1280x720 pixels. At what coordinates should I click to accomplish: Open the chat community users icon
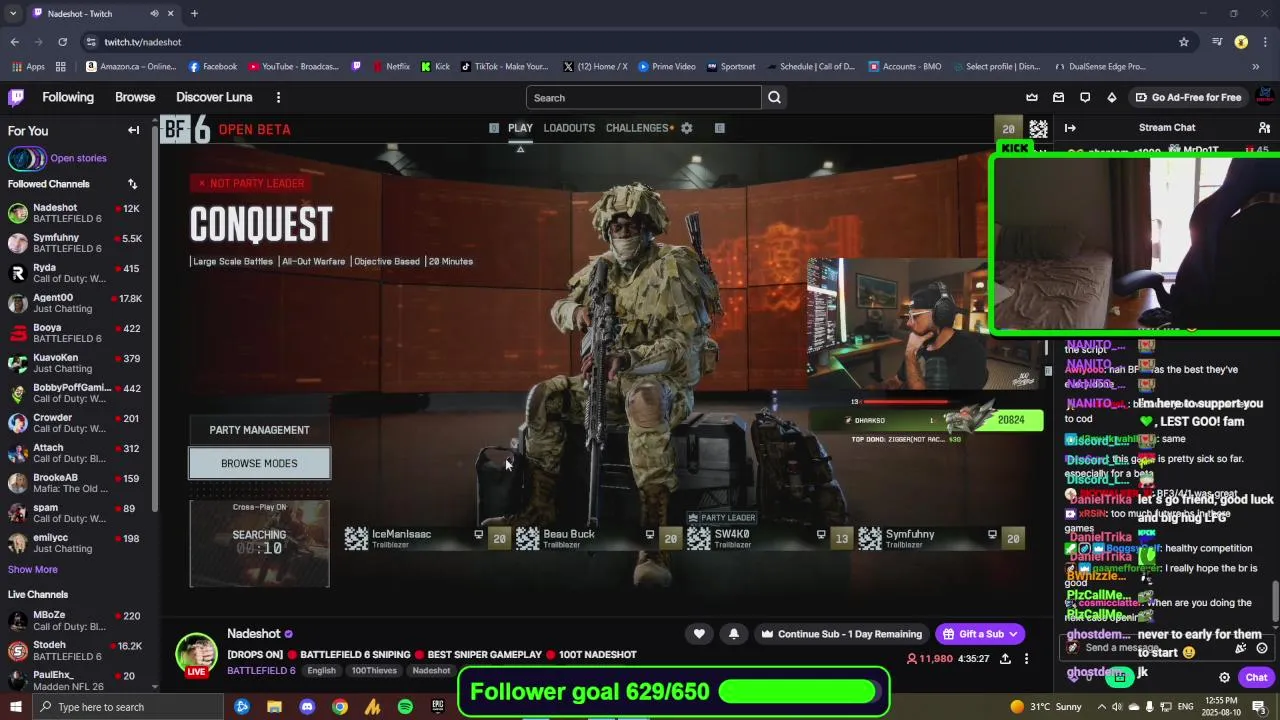pos(1264,127)
